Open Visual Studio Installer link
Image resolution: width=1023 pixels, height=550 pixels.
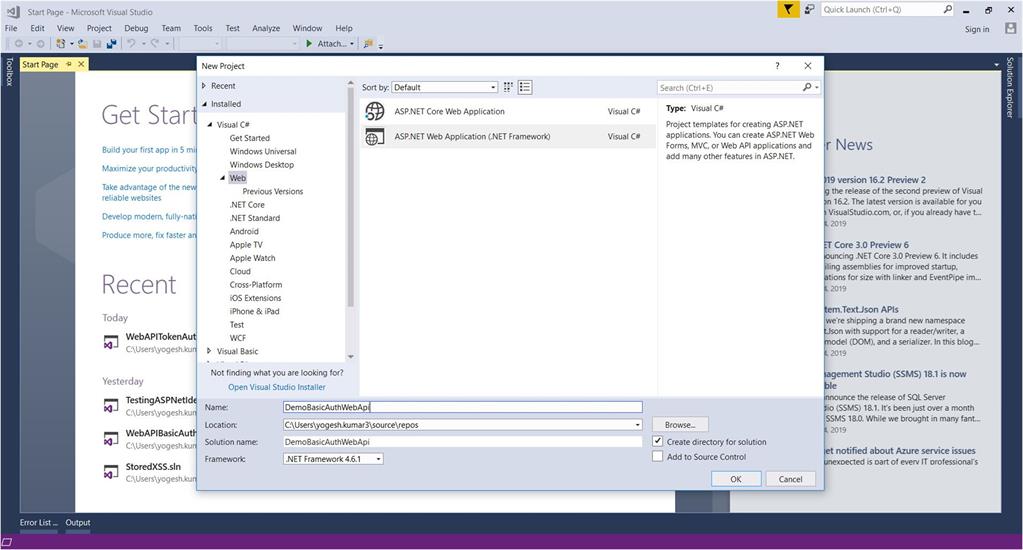click(x=277, y=387)
